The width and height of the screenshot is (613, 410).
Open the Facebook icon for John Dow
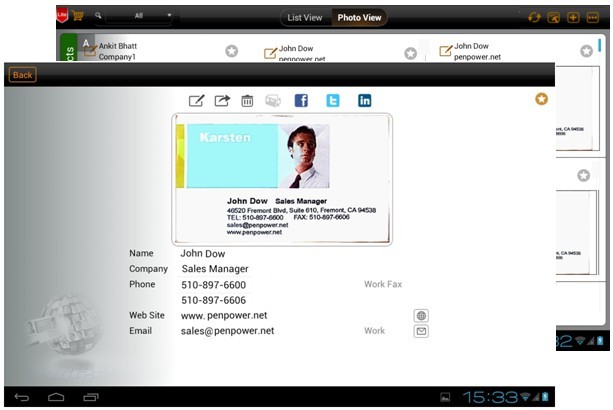(x=301, y=100)
